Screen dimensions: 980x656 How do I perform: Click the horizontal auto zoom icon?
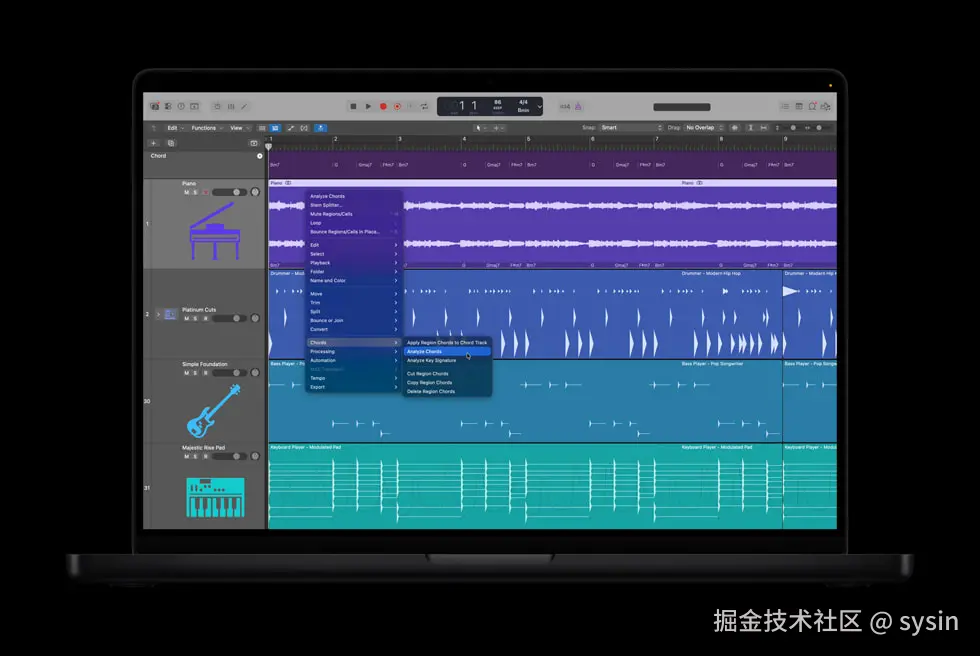(x=764, y=127)
